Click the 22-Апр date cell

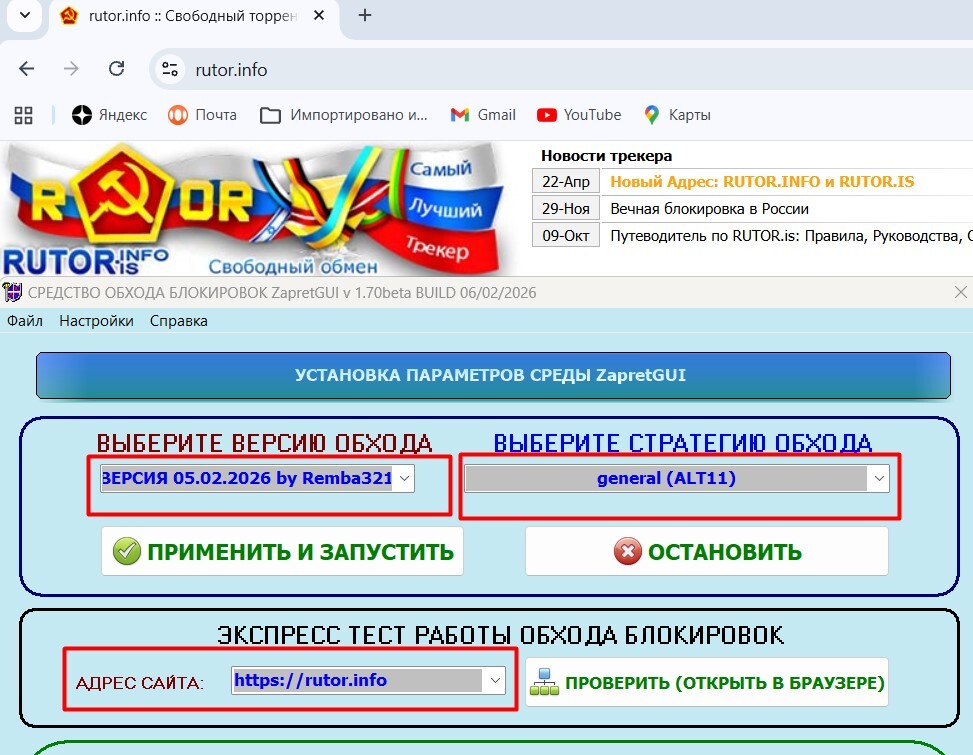(x=566, y=181)
